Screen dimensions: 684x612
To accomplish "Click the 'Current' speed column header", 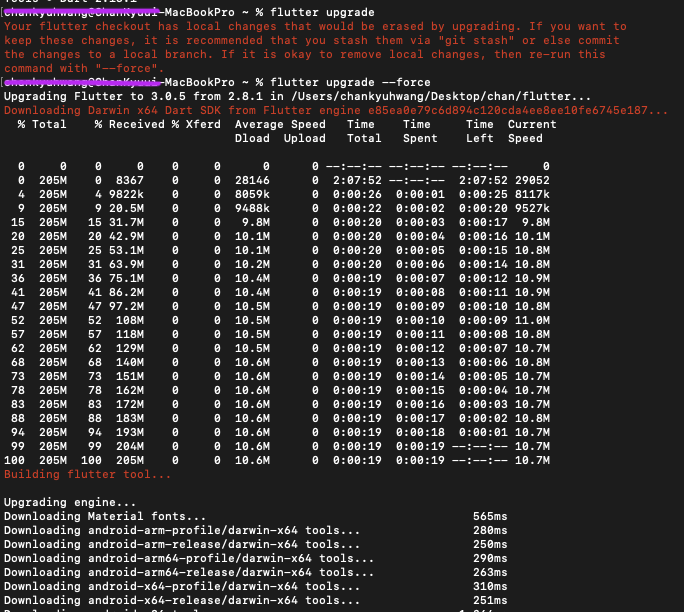I will tap(532, 124).
